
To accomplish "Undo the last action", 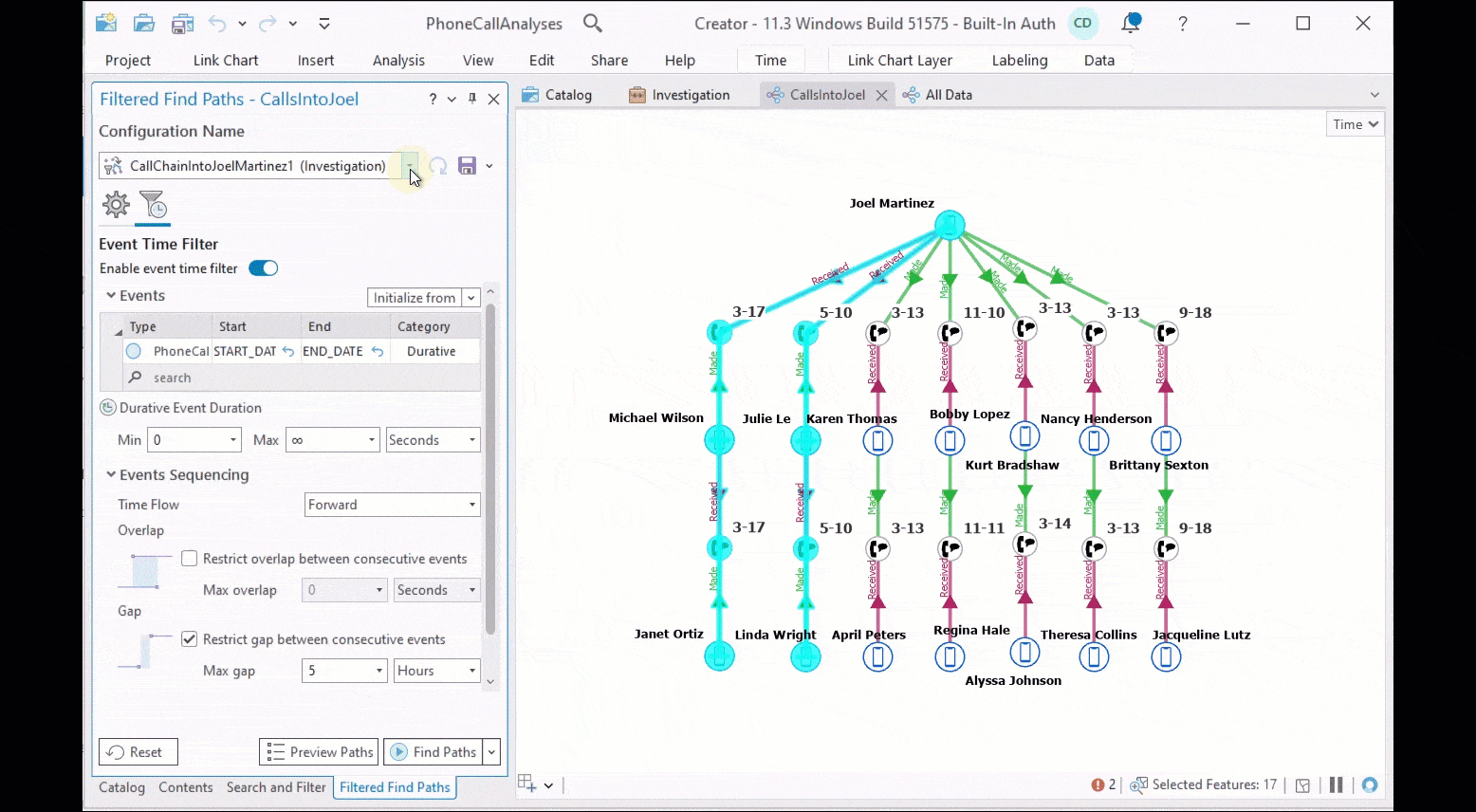I will [217, 23].
